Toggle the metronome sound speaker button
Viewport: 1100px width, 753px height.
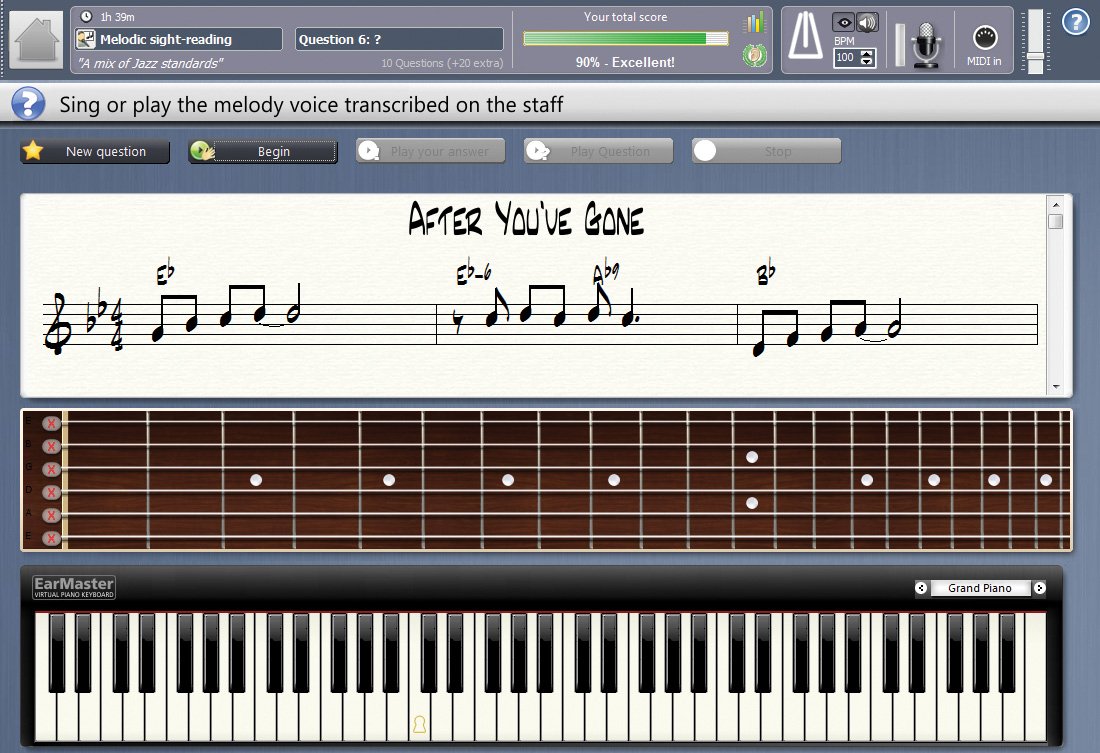pyautogui.click(x=867, y=22)
